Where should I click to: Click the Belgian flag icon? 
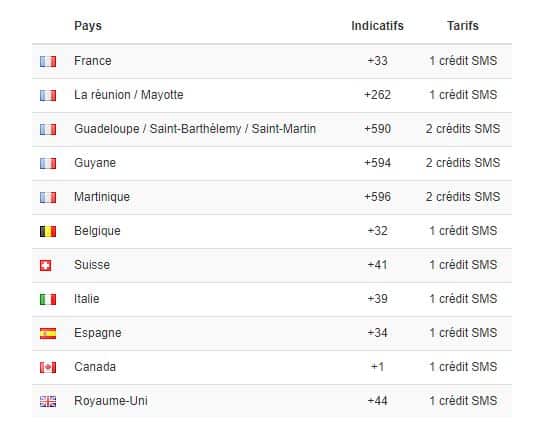coord(48,231)
